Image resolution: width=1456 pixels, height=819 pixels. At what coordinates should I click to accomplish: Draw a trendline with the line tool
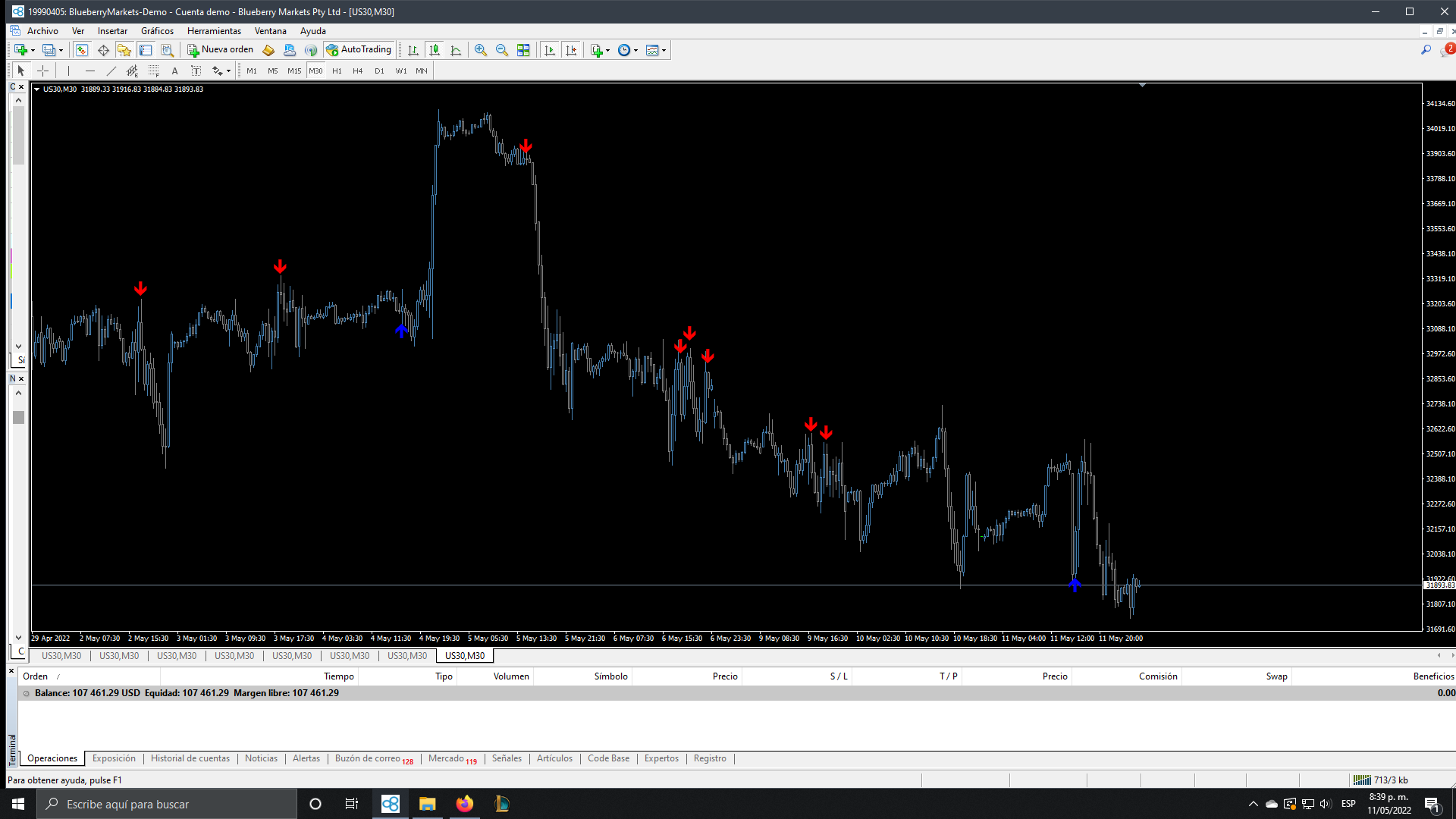111,71
